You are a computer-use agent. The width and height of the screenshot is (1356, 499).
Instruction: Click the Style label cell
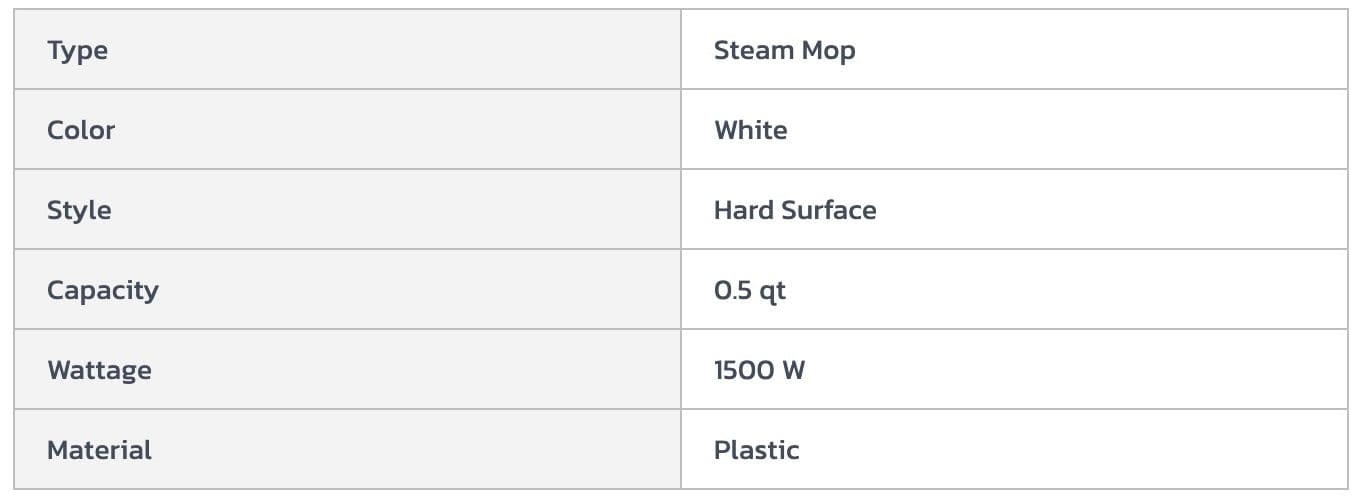tap(79, 210)
